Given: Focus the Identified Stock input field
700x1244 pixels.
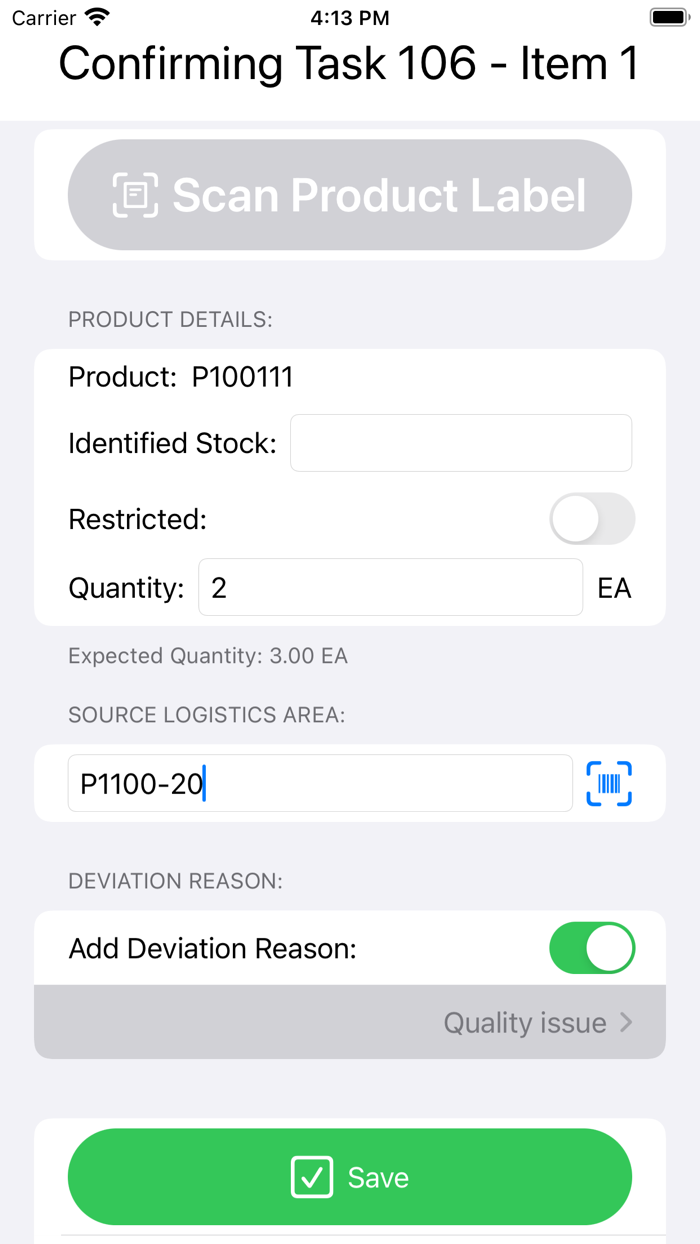Looking at the screenshot, I should [x=461, y=443].
